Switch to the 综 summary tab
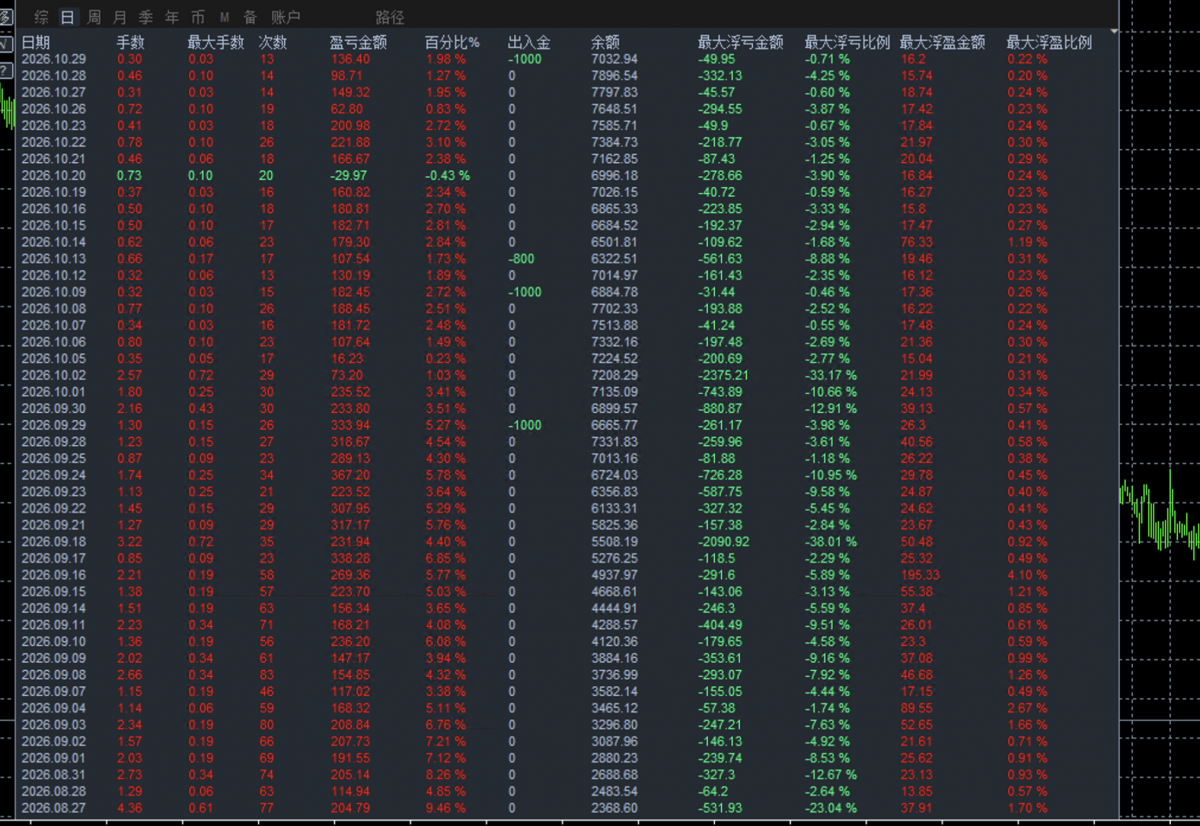This screenshot has width=1200, height=826. tap(41, 17)
